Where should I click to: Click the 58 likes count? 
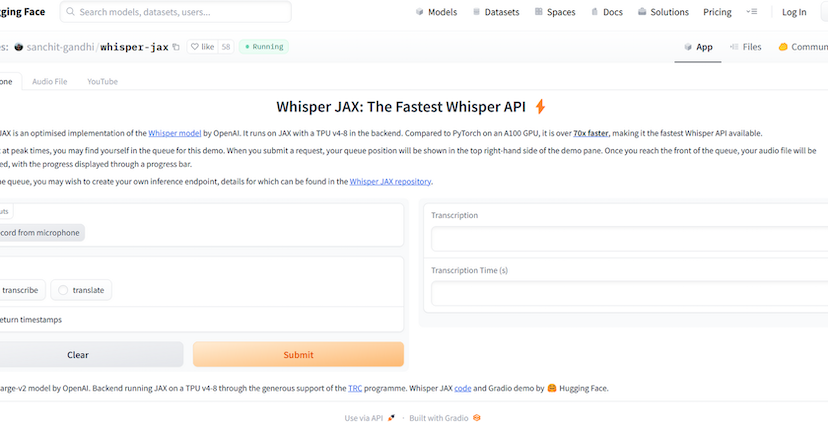[226, 46]
